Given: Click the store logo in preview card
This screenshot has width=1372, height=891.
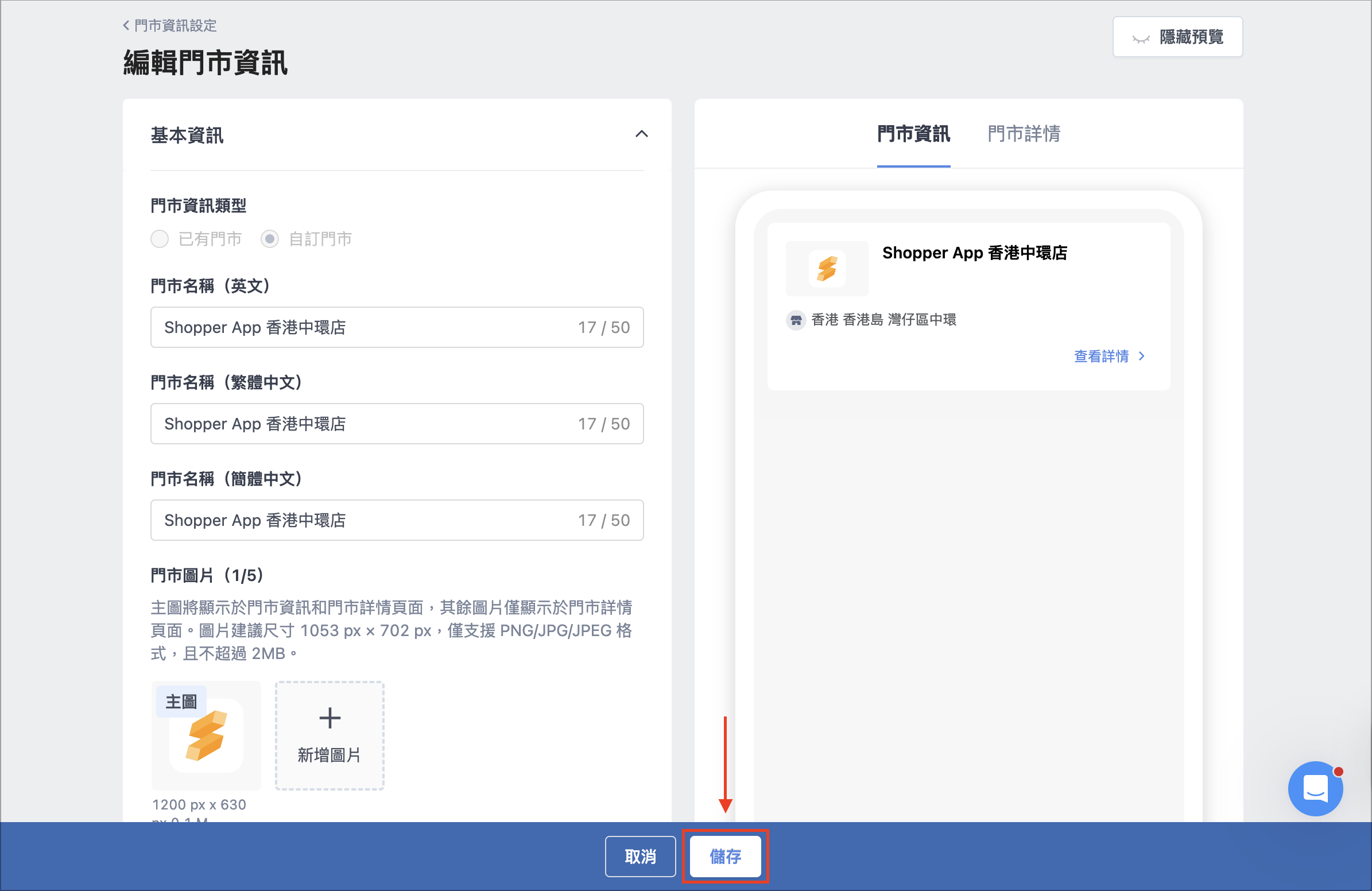Looking at the screenshot, I should point(827,268).
